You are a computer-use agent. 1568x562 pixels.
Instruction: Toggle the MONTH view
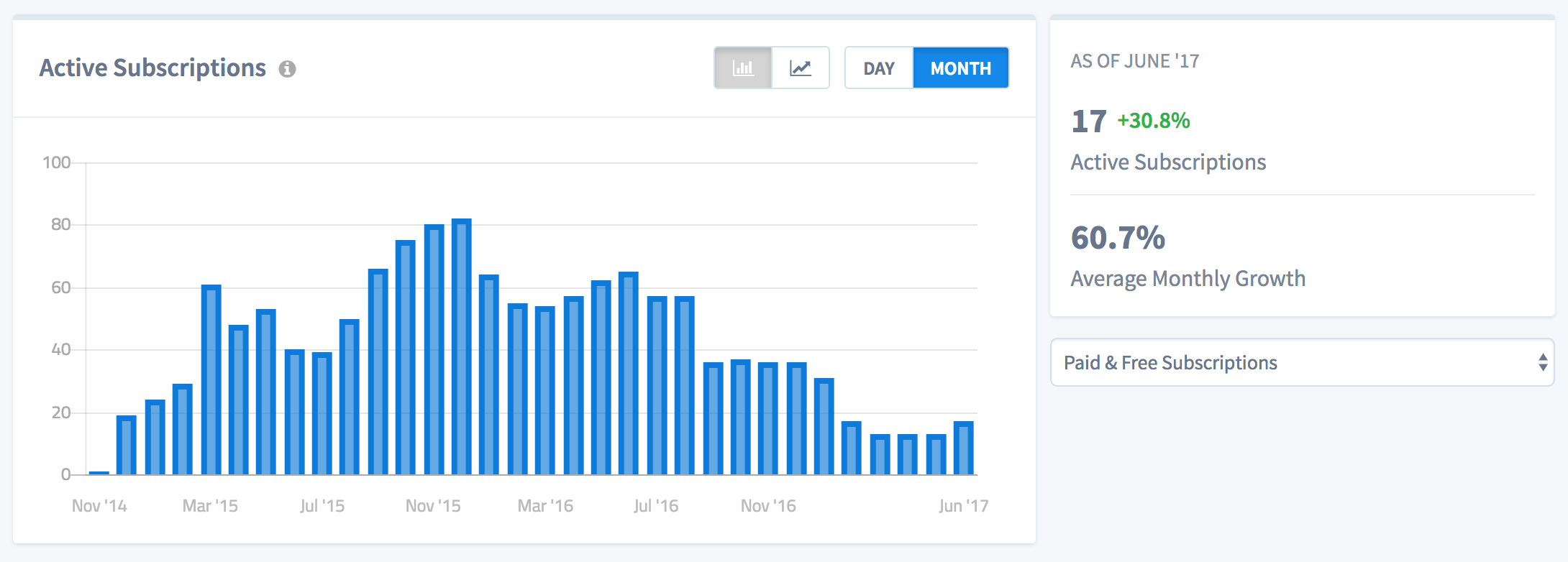point(960,68)
